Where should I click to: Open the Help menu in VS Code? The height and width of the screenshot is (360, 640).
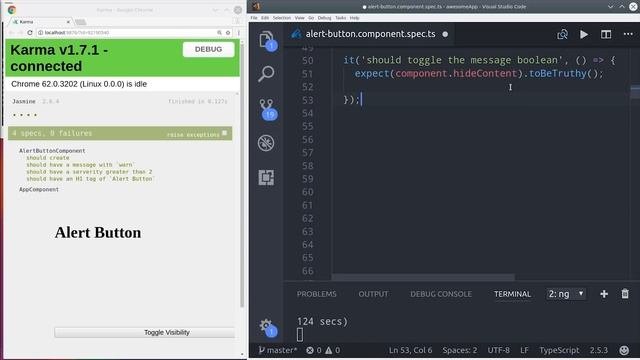pos(355,18)
